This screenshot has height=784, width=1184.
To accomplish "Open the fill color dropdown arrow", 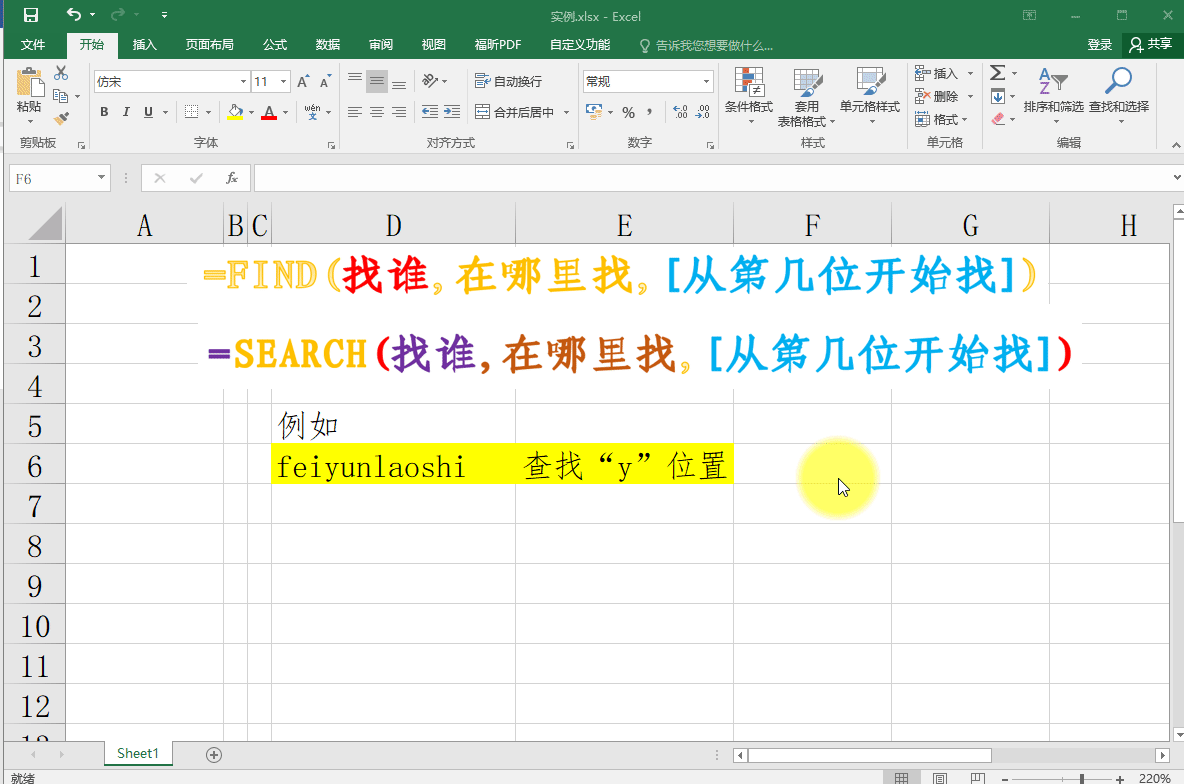I will pyautogui.click(x=251, y=113).
